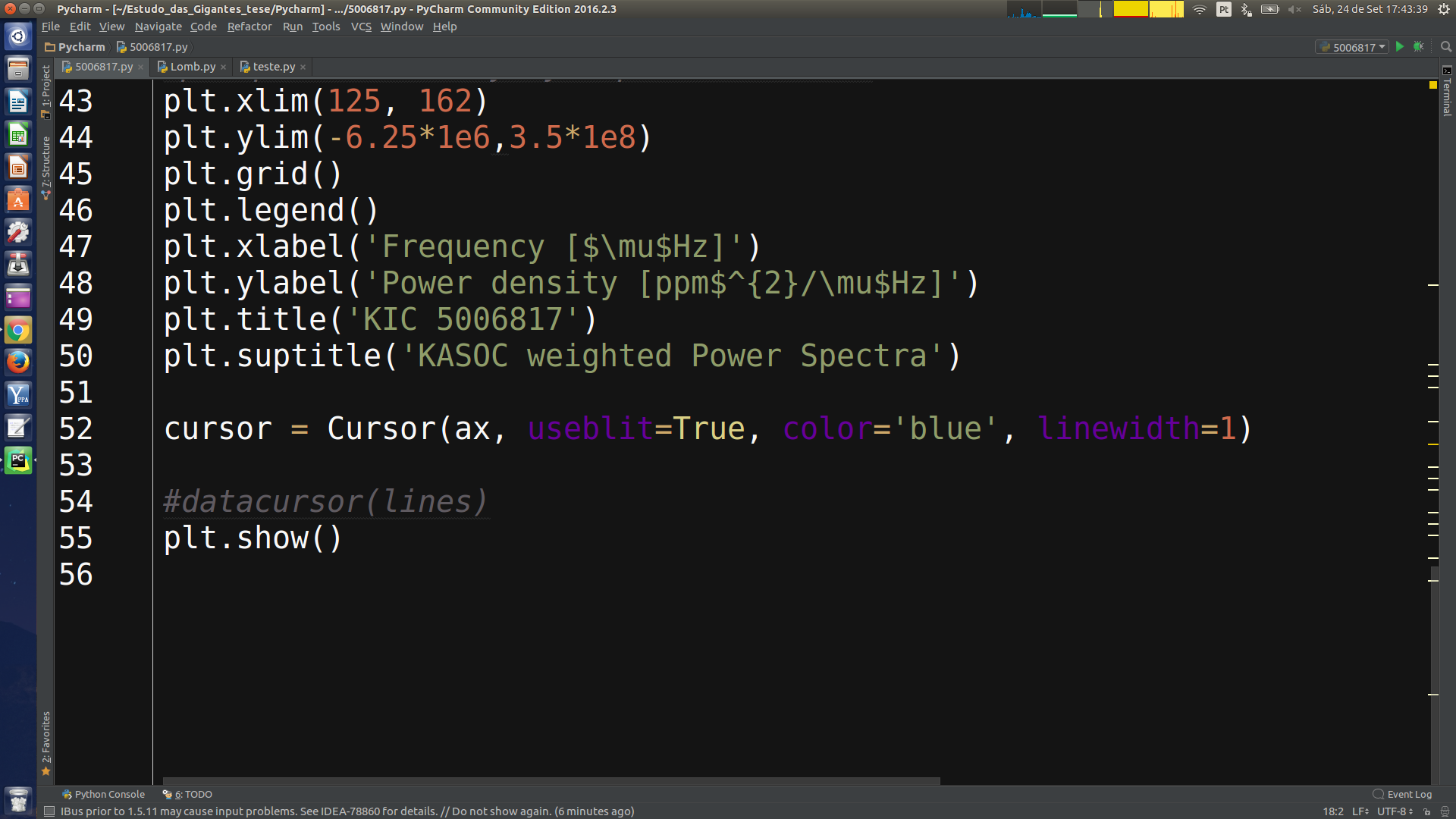Close the Lomb.py tab
This screenshot has width=1456, height=819.
tap(223, 67)
